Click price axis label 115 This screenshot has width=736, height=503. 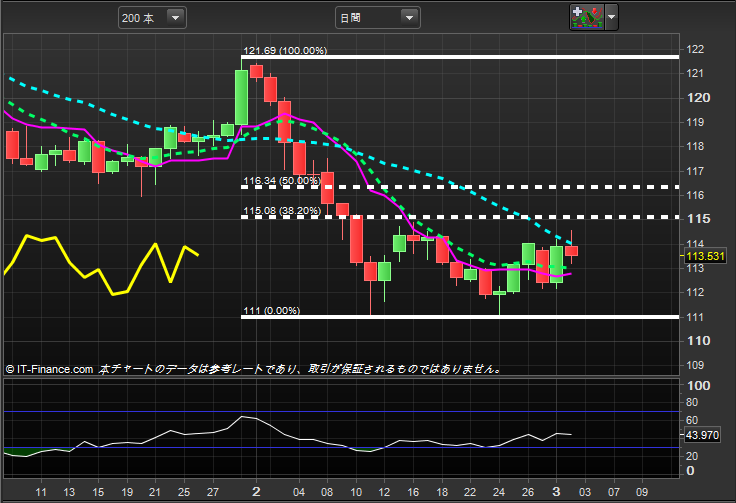tap(698, 219)
